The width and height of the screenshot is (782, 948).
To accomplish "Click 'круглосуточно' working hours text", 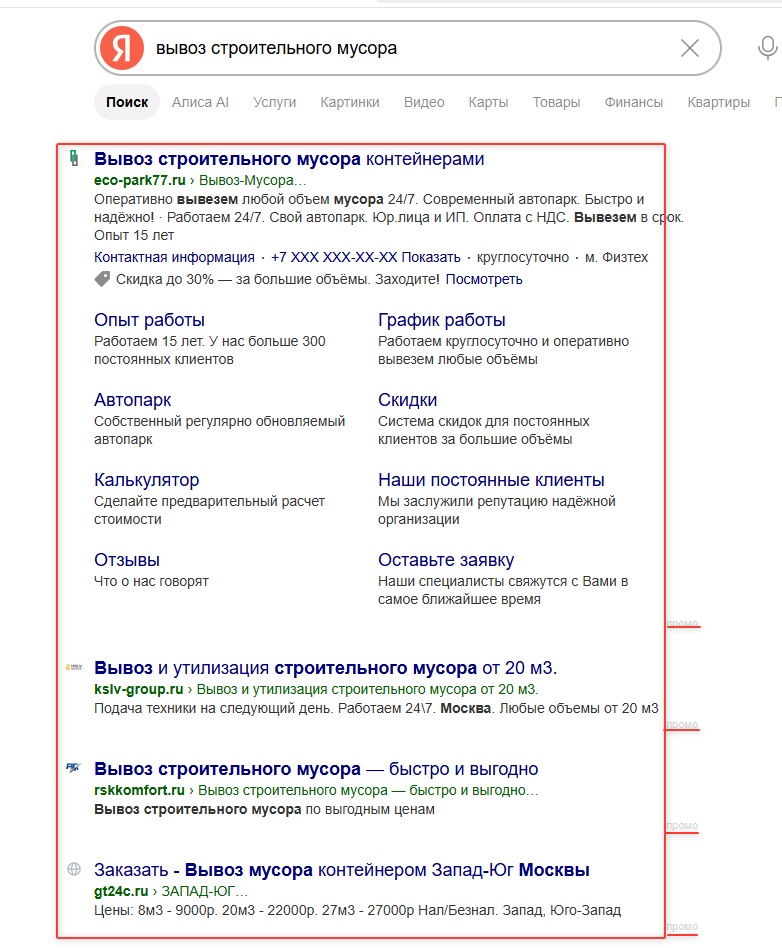I will pyautogui.click(x=523, y=257).
